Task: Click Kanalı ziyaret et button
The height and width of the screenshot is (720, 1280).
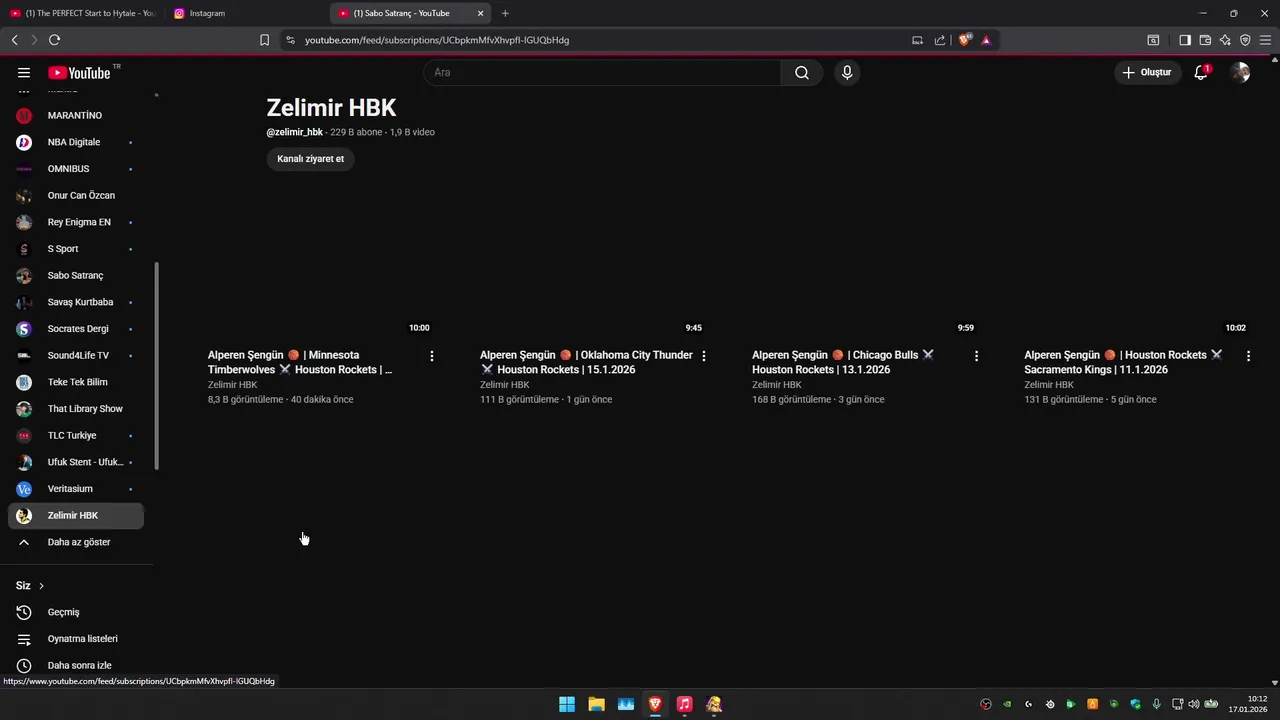Action: [x=310, y=159]
